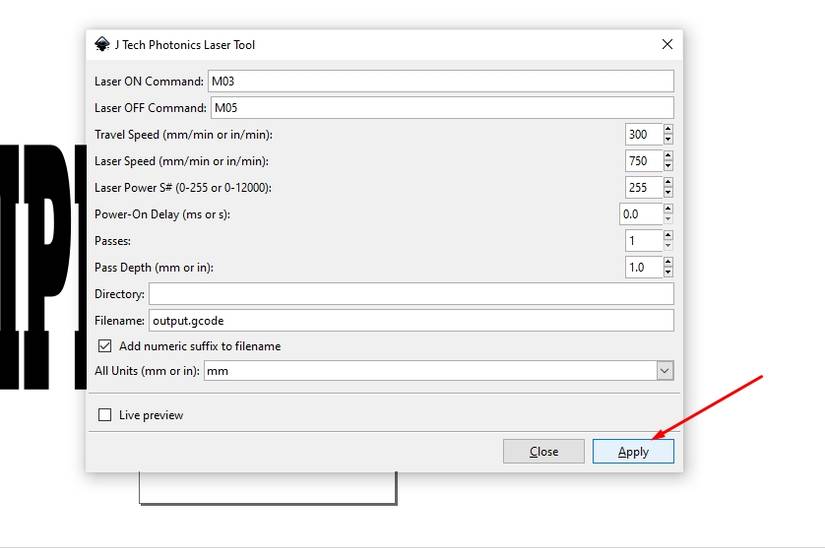Click the Filename field showing output.gcode
This screenshot has width=825, height=548.
pyautogui.click(x=411, y=320)
